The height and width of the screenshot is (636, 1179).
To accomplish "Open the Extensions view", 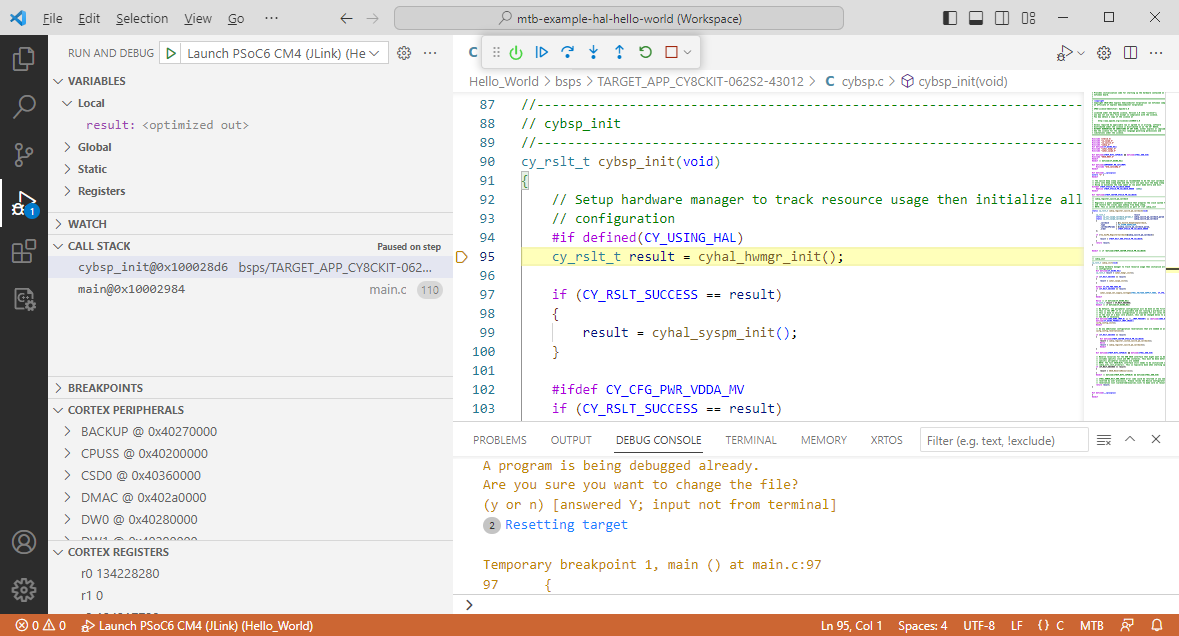I will (x=23, y=251).
